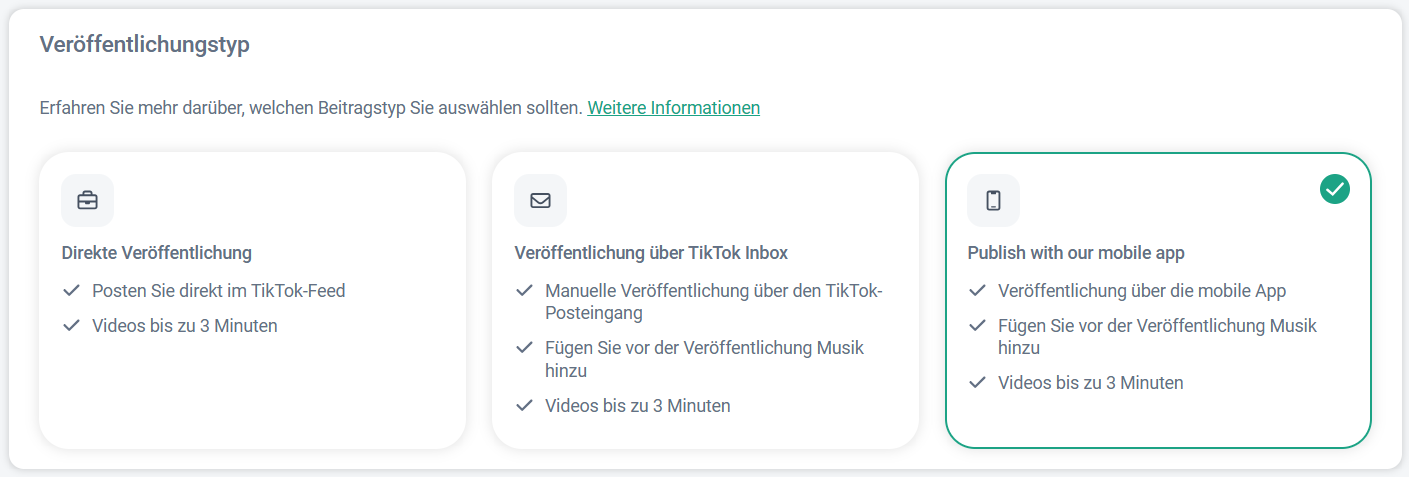The height and width of the screenshot is (477, 1409).
Task: Click 'Videos bis zu 3 Minuten' in mobile app card
Action: (x=1090, y=382)
